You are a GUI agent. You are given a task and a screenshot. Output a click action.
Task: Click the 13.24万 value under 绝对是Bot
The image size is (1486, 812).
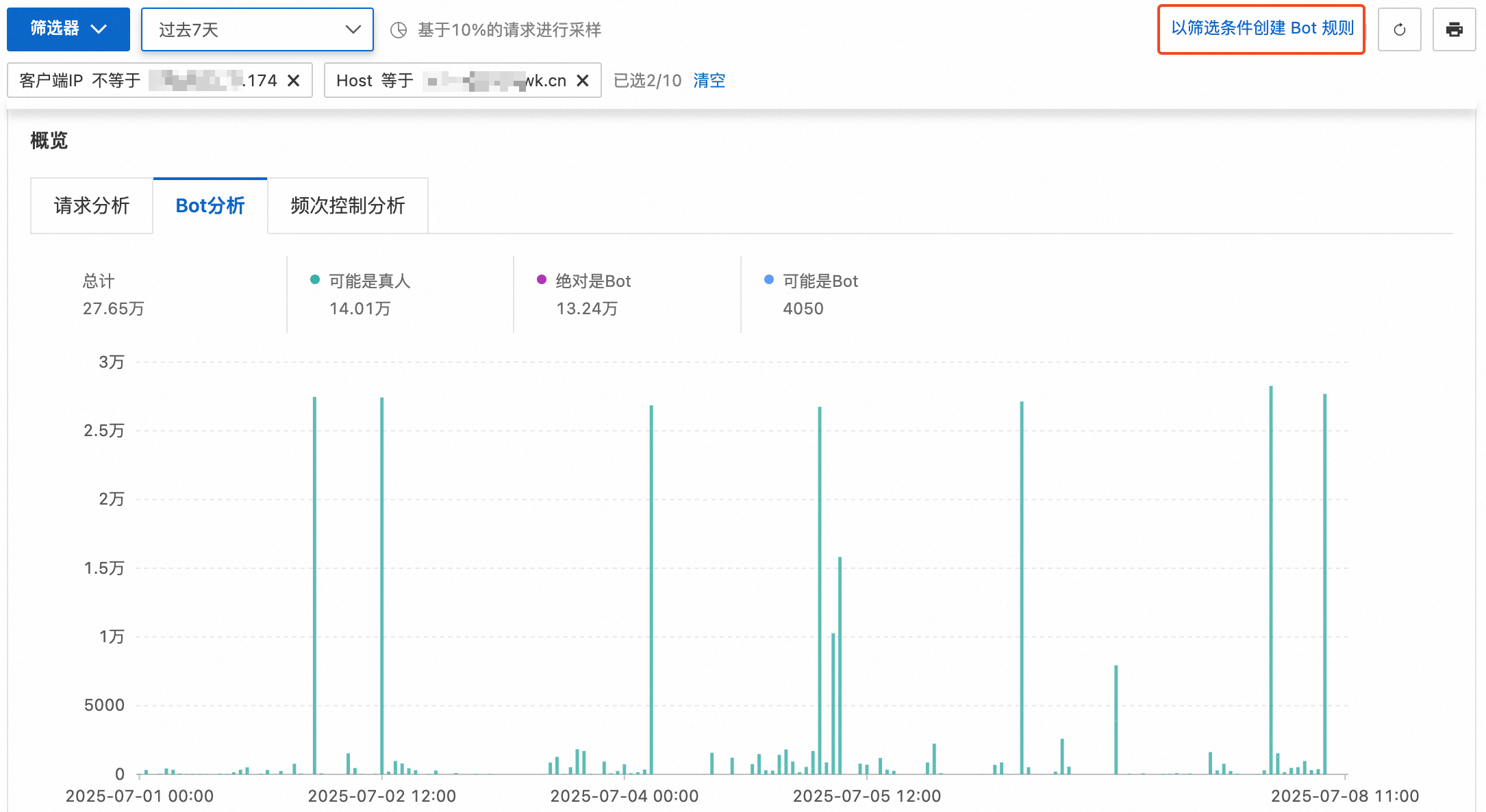587,309
